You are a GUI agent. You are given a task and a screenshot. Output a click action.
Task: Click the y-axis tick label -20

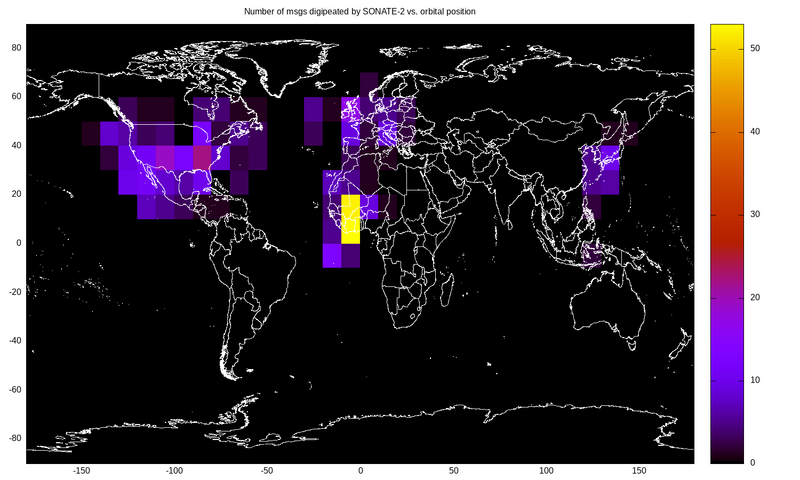click(x=14, y=291)
